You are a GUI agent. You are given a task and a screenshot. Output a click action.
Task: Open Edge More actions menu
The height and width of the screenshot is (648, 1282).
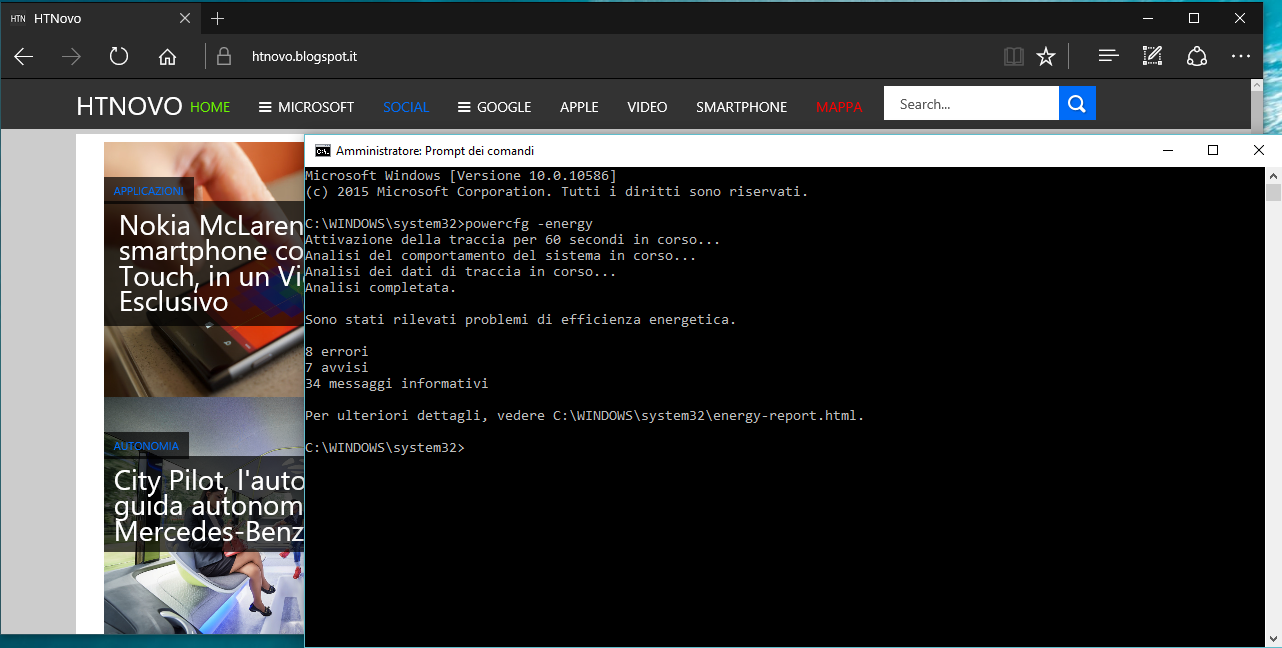coord(1241,57)
